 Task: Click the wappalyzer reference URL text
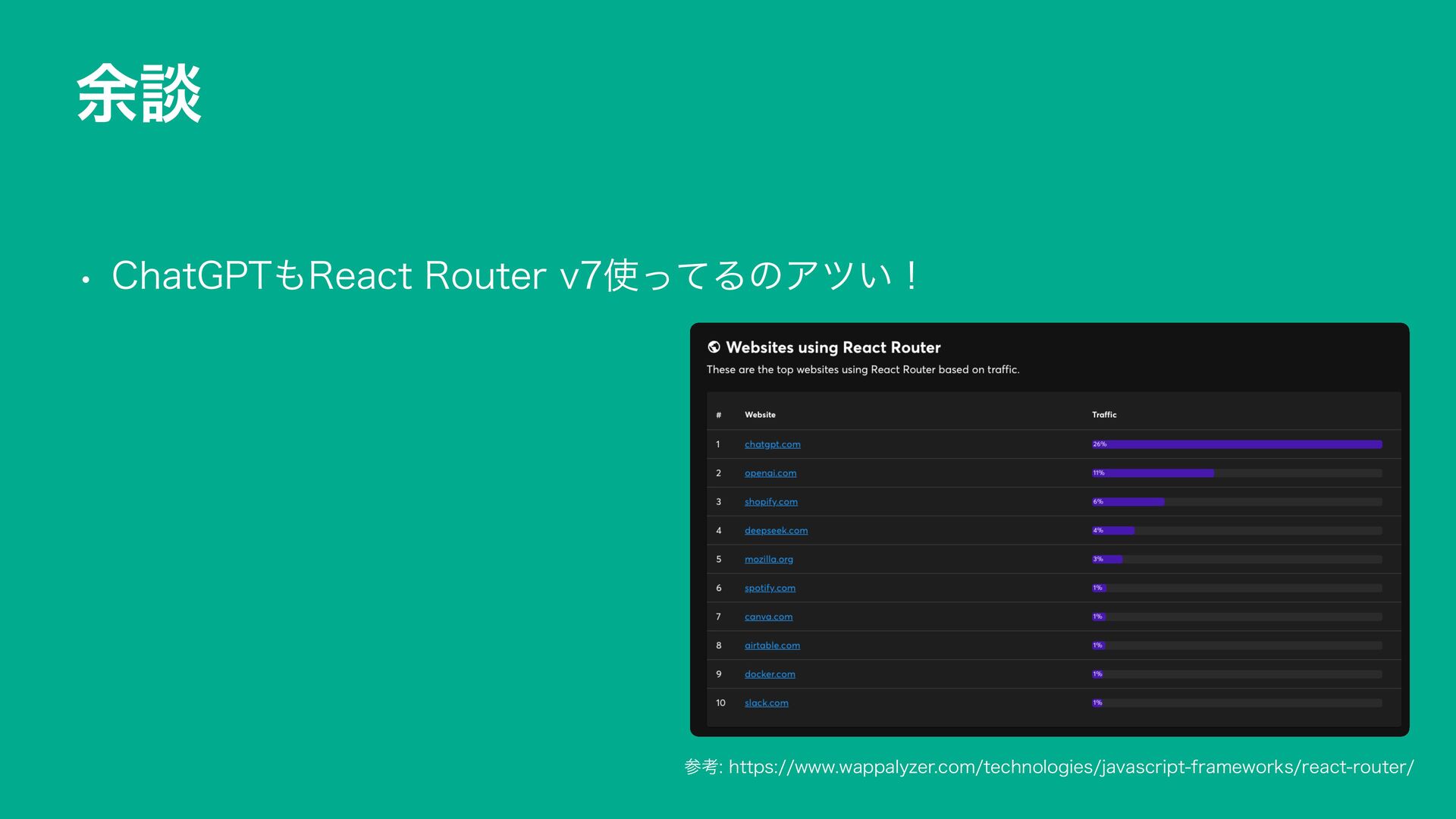pyautogui.click(x=1071, y=767)
